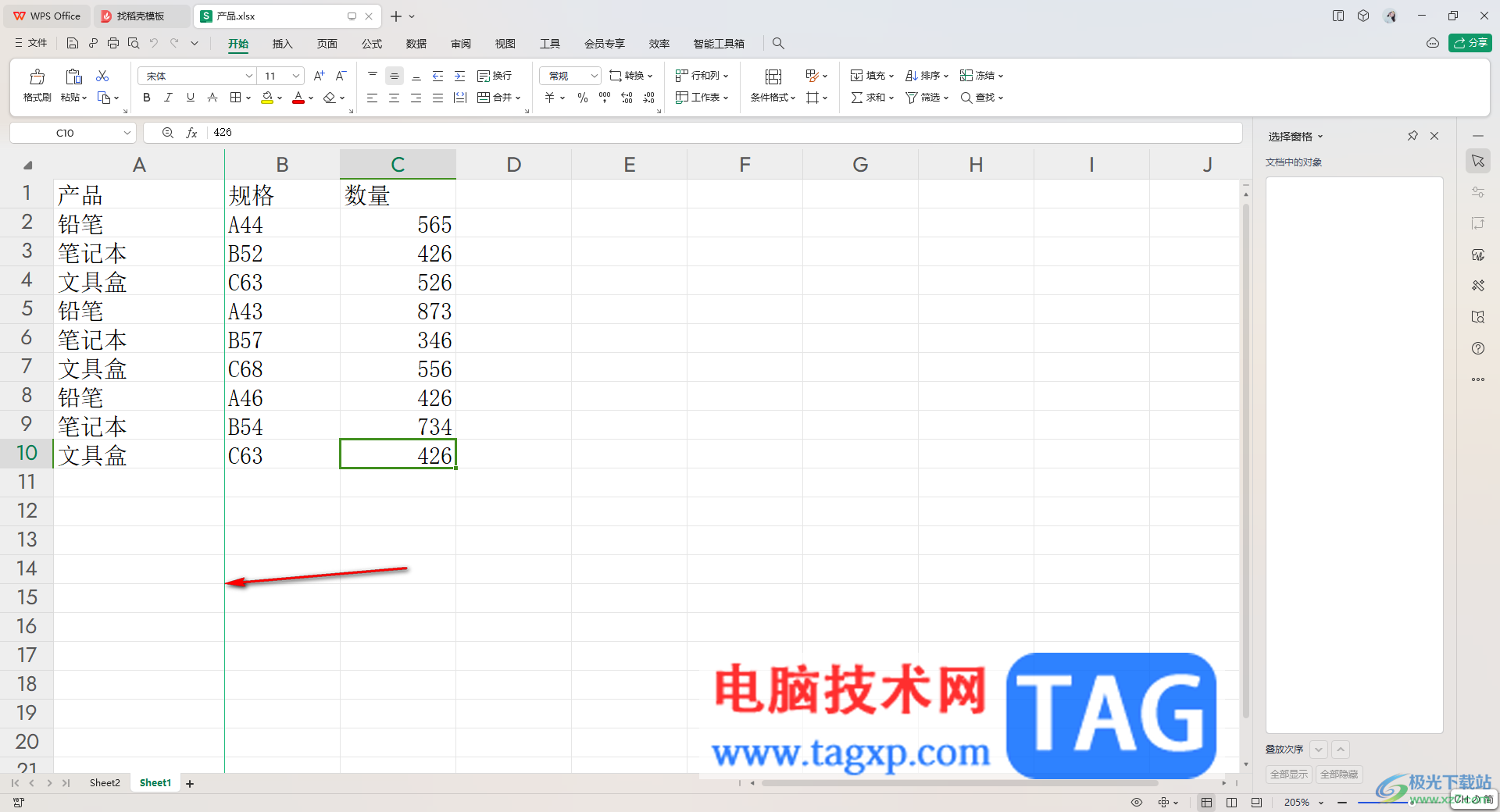1500x812 pixels.
Task: Decrease font size with A- icon
Action: (341, 76)
